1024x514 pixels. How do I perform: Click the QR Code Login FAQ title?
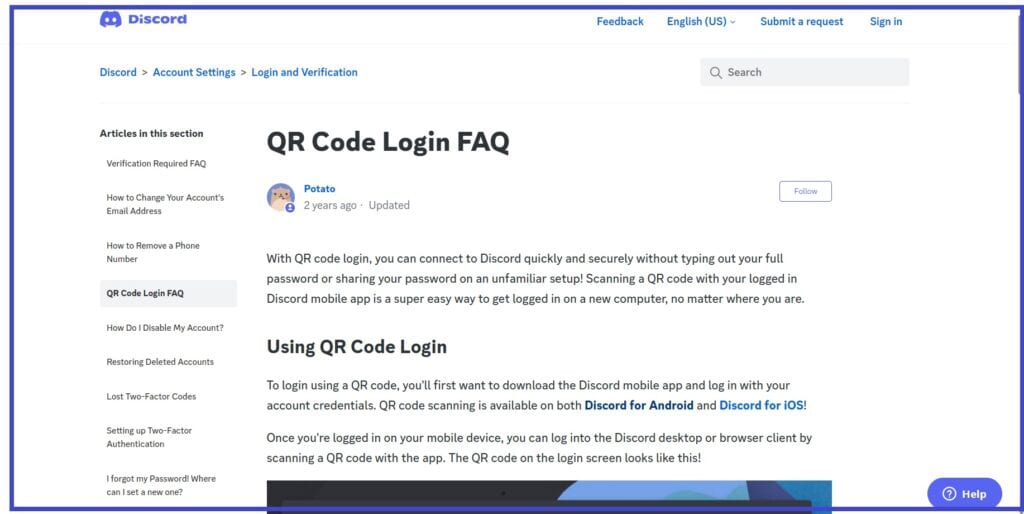point(388,142)
